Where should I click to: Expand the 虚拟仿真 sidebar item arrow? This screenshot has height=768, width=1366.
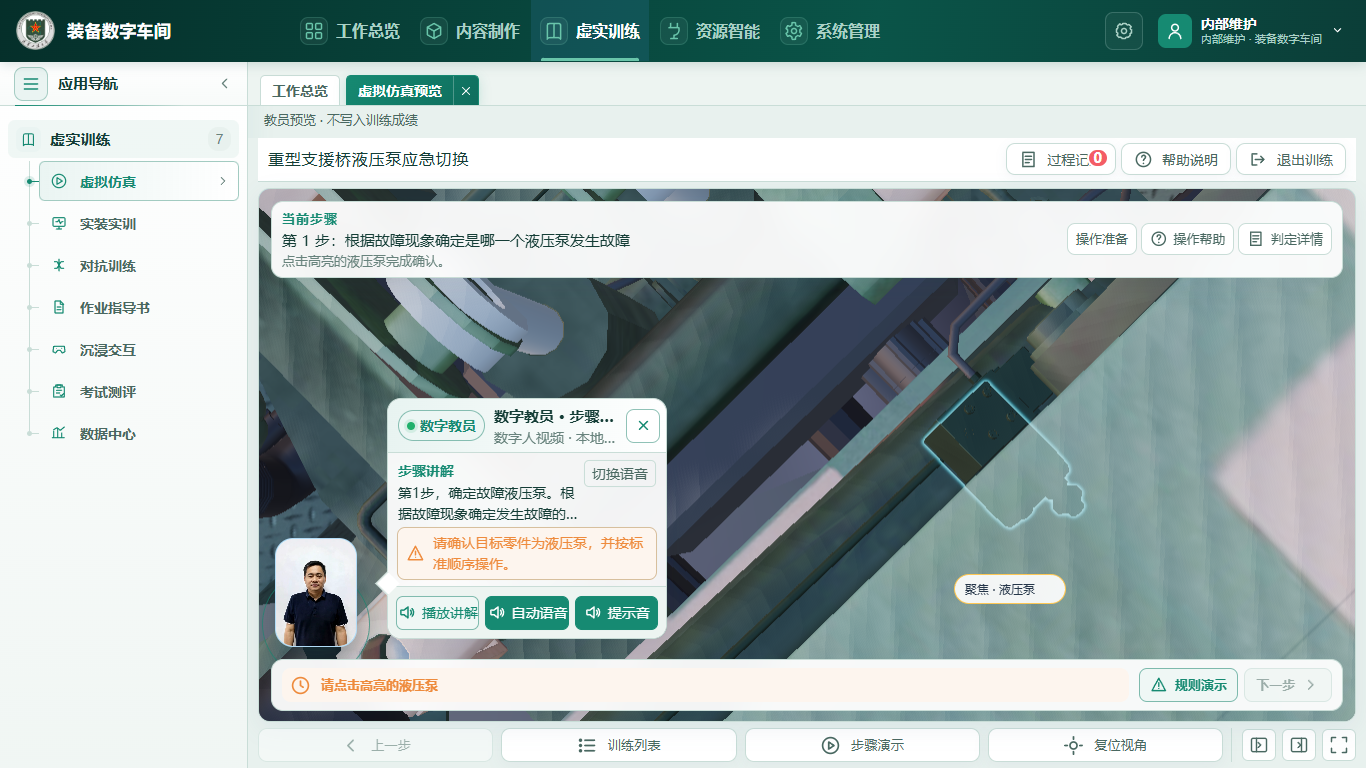click(222, 181)
